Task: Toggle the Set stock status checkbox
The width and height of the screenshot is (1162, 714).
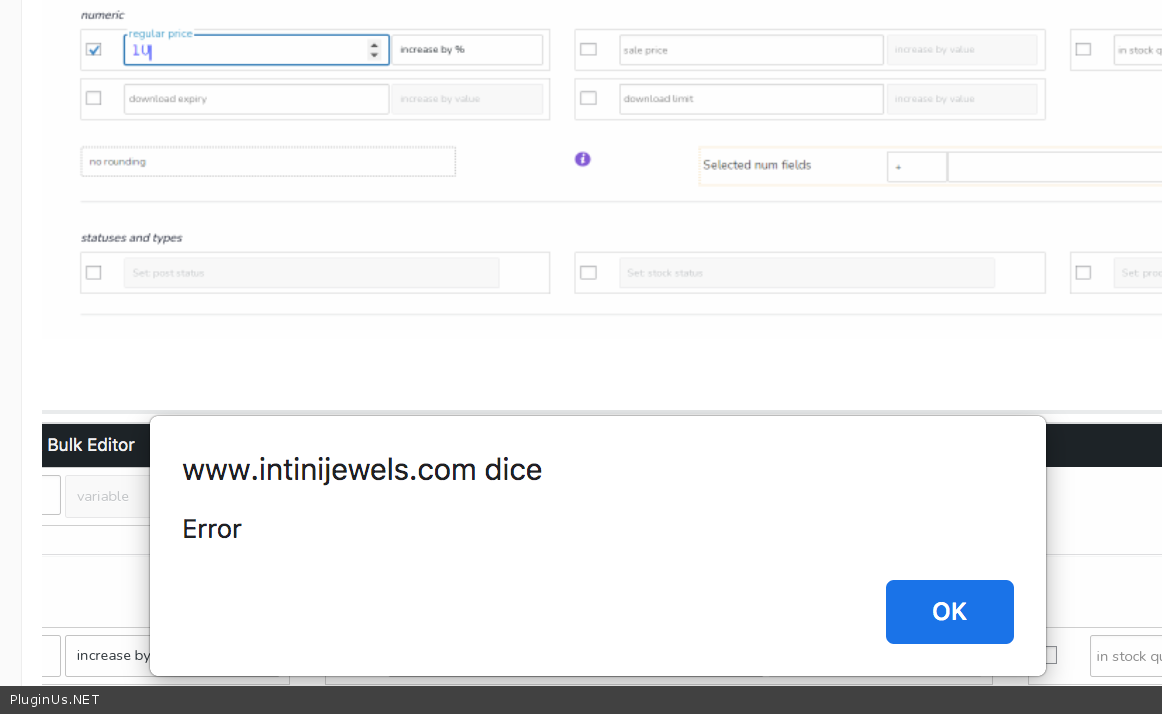Action: (x=588, y=272)
